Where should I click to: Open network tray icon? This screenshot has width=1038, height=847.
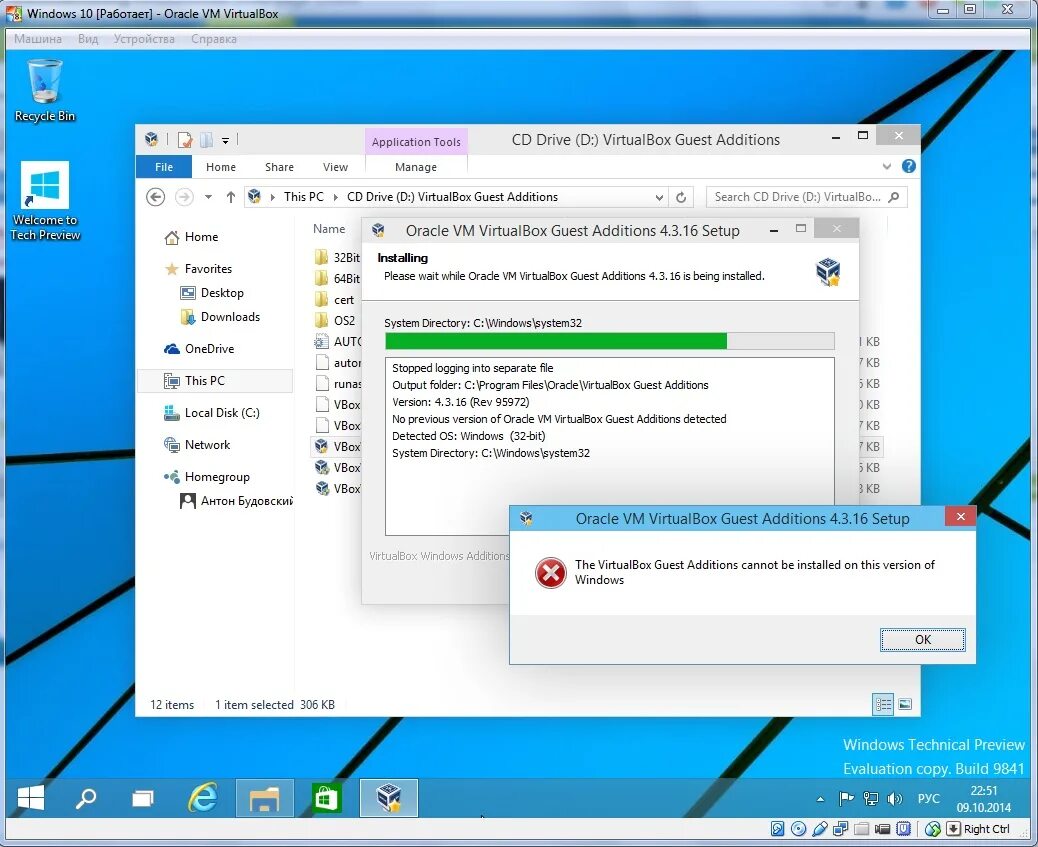[x=871, y=799]
